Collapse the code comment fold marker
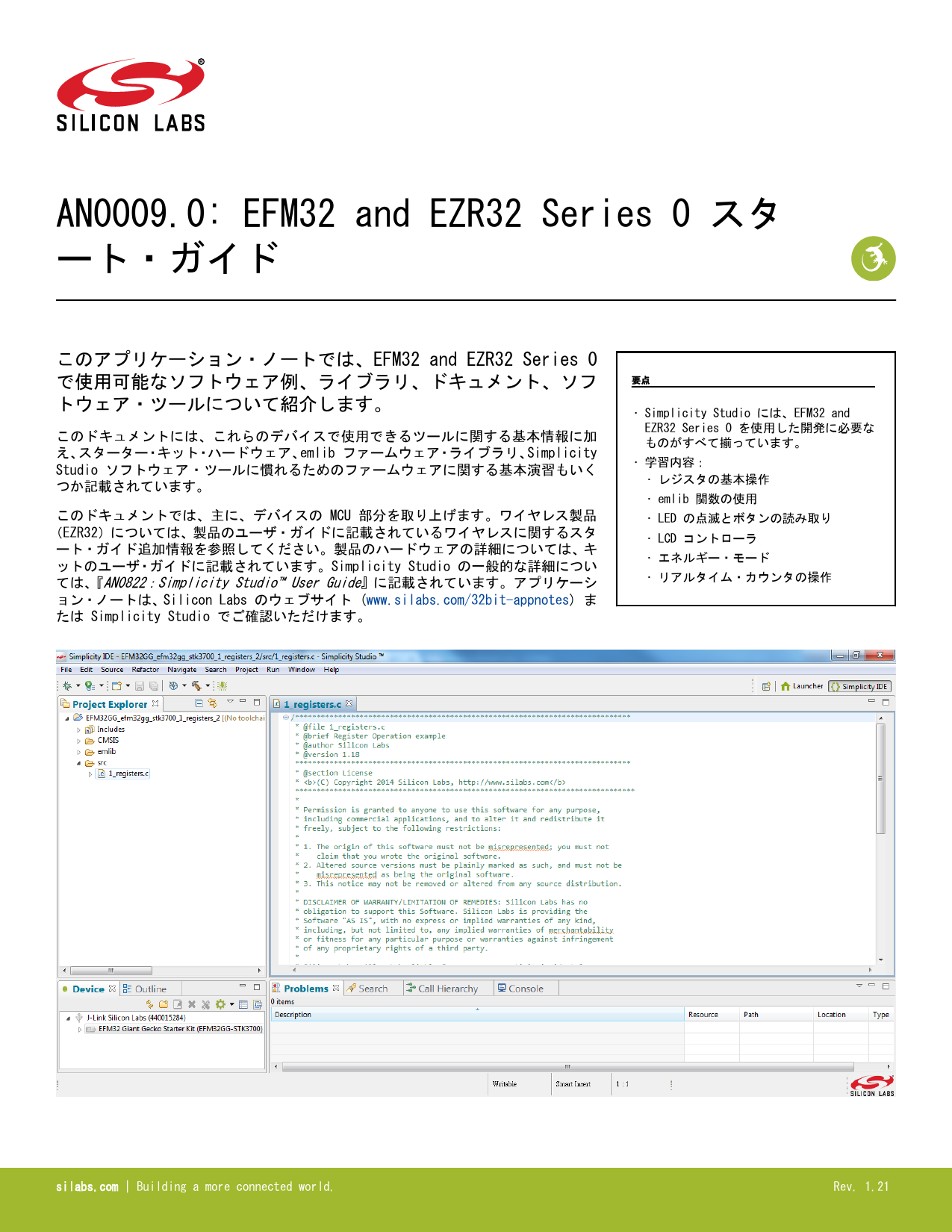Screen dimensions: 952x1232 285,718
